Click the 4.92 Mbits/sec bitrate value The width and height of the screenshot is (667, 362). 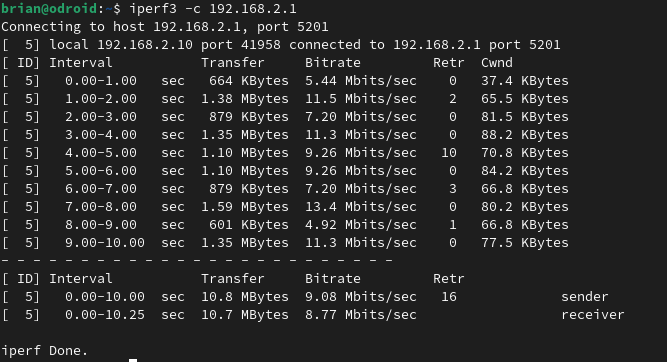coord(361,225)
